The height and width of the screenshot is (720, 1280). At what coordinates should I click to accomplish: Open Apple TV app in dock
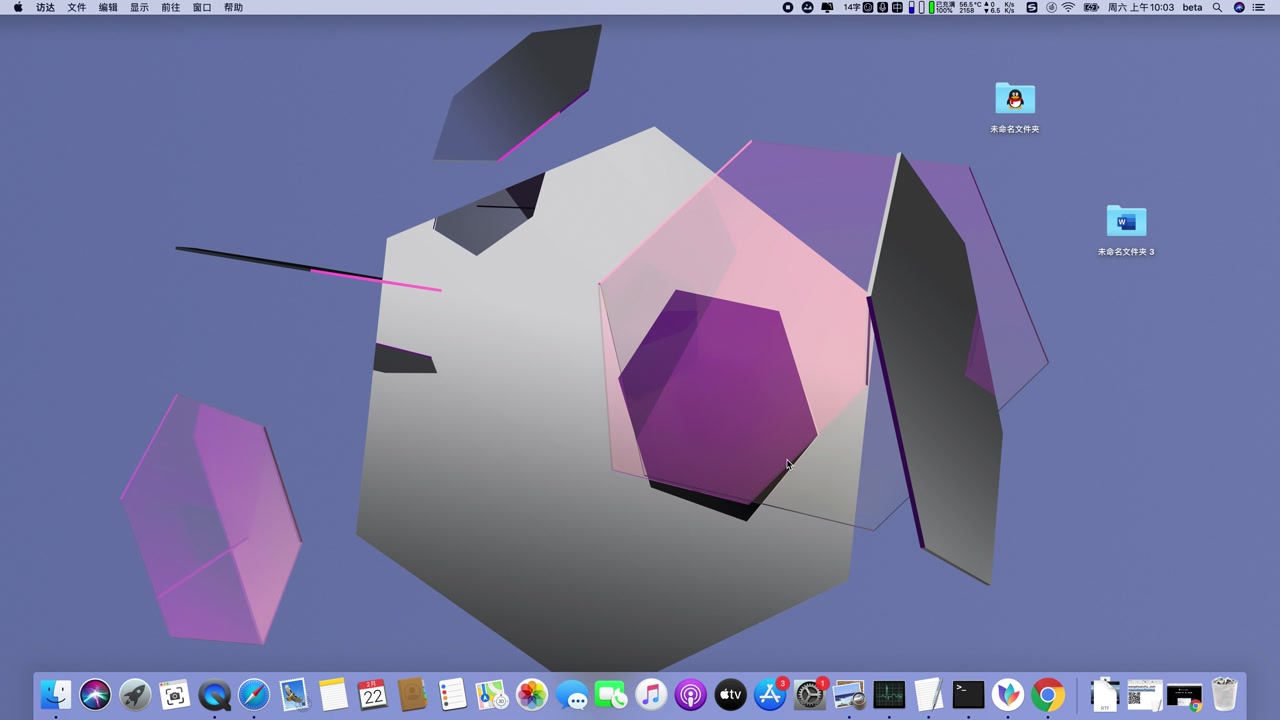[730, 694]
